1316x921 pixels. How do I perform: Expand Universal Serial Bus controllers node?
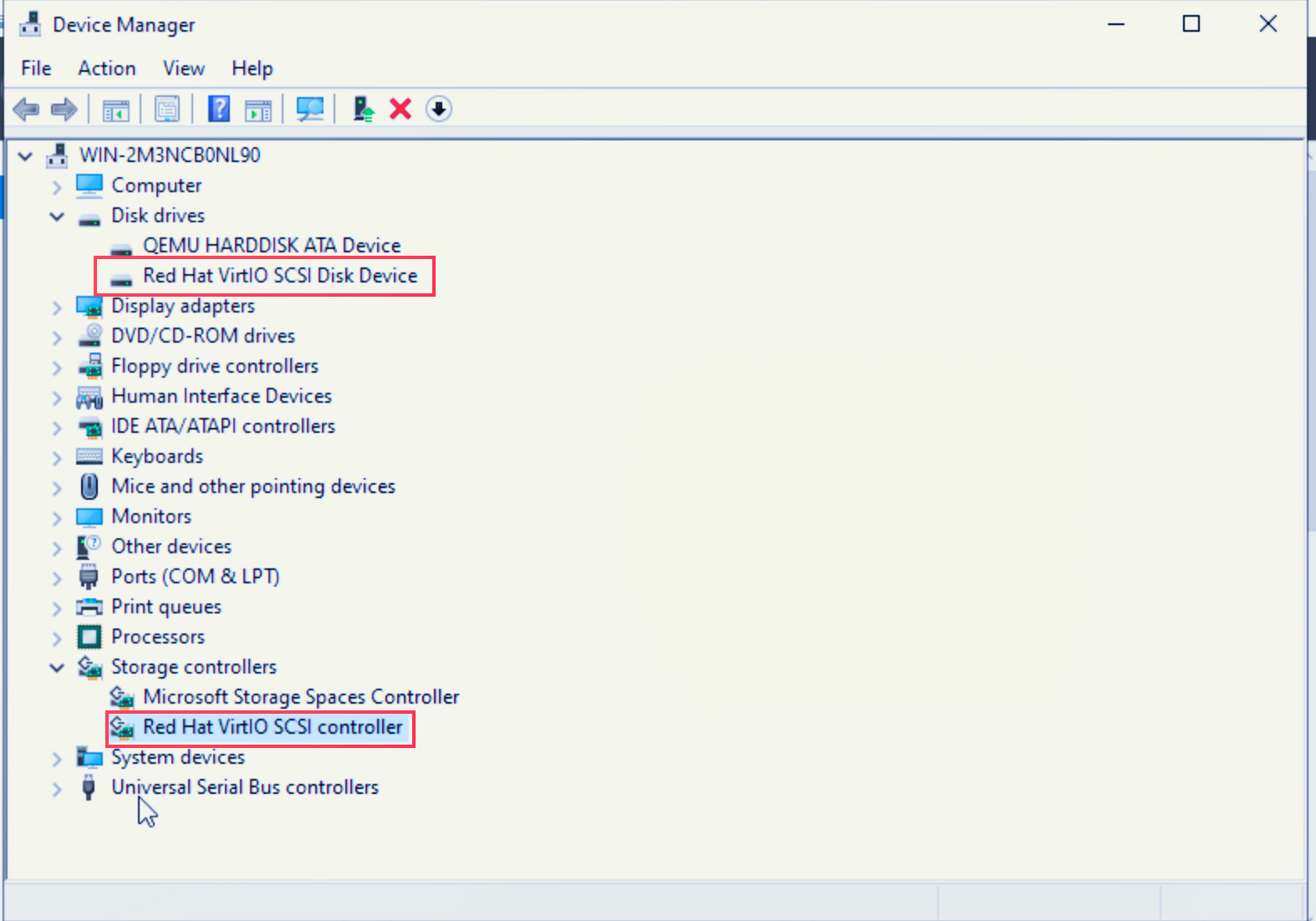pyautogui.click(x=57, y=789)
